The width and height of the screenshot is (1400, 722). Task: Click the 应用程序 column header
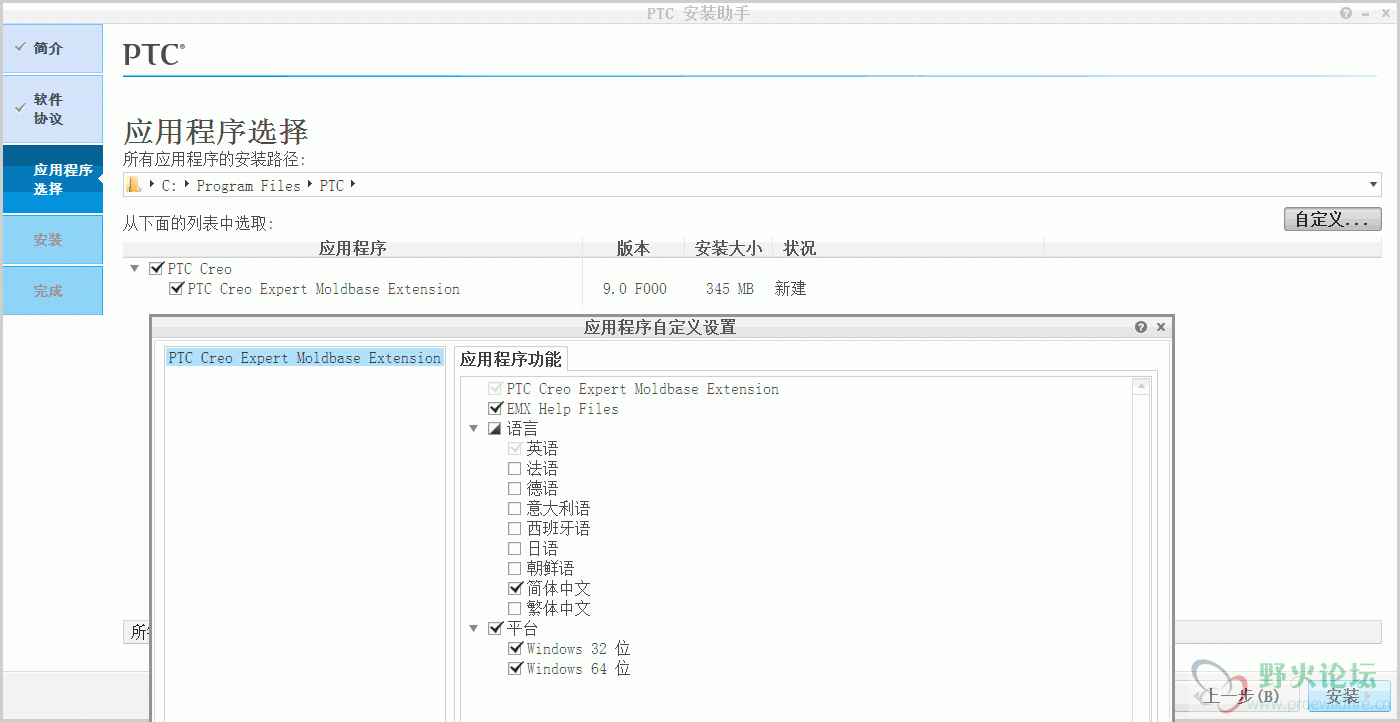[352, 248]
